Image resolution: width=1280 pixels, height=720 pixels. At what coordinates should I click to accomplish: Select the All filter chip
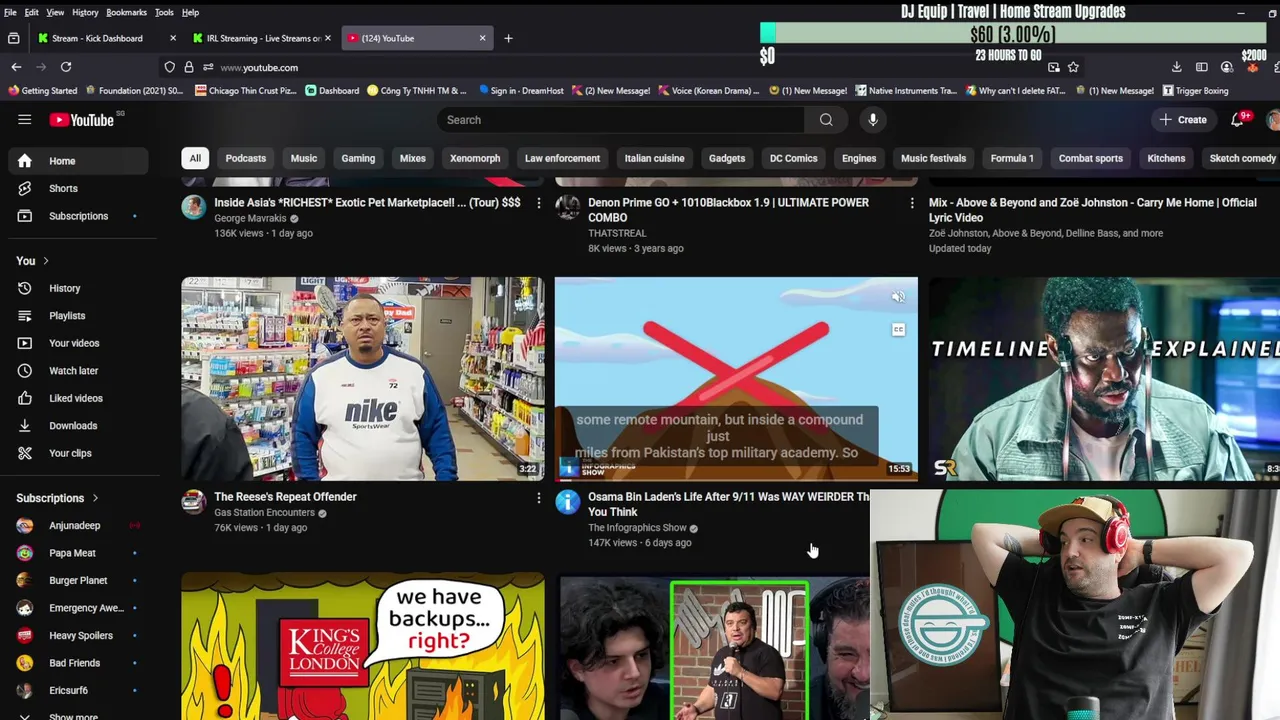pyautogui.click(x=195, y=158)
